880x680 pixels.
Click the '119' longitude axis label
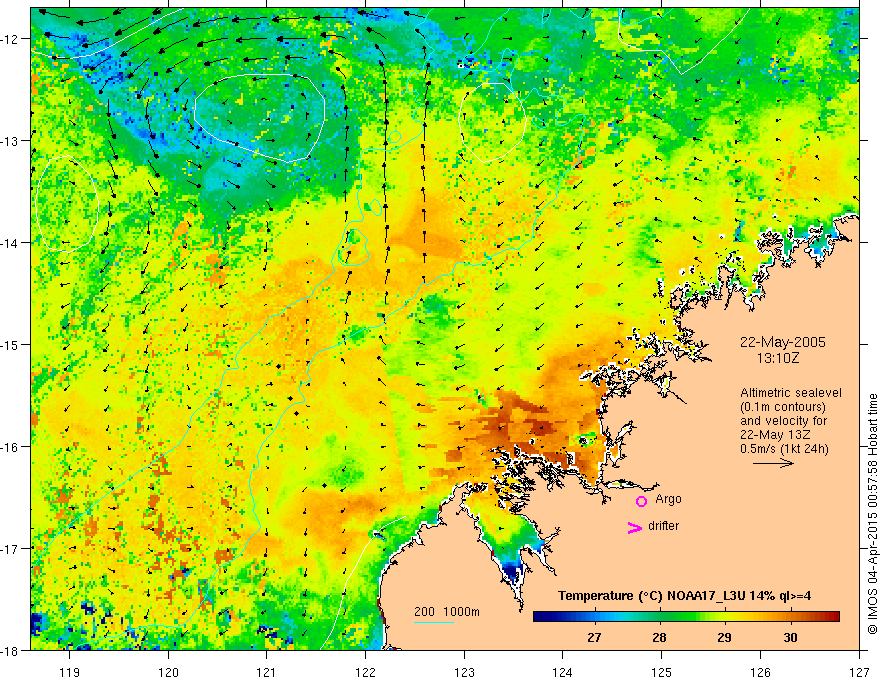click(x=70, y=672)
